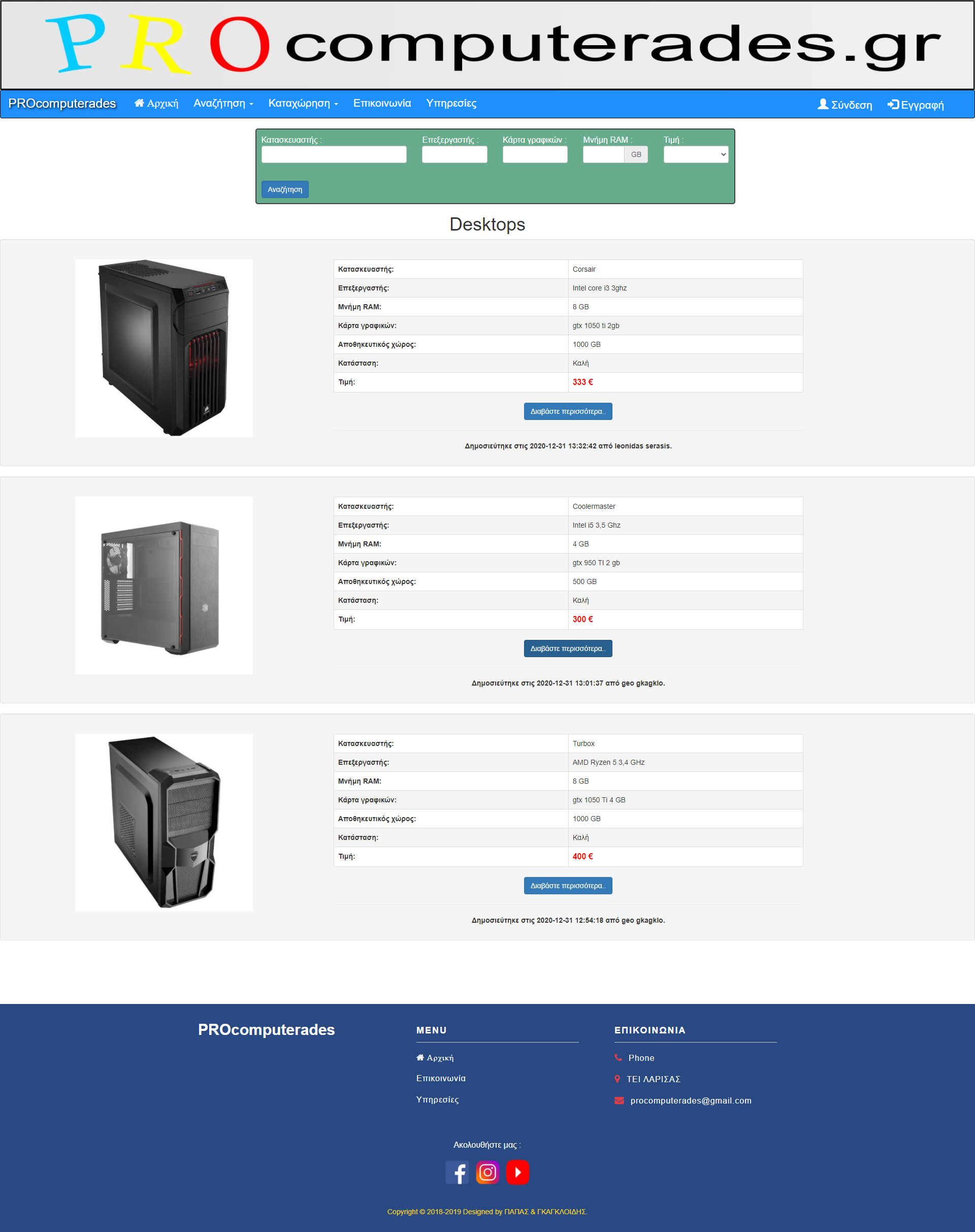
Task: Click the YouTube play icon in footer
Action: pos(517,1172)
